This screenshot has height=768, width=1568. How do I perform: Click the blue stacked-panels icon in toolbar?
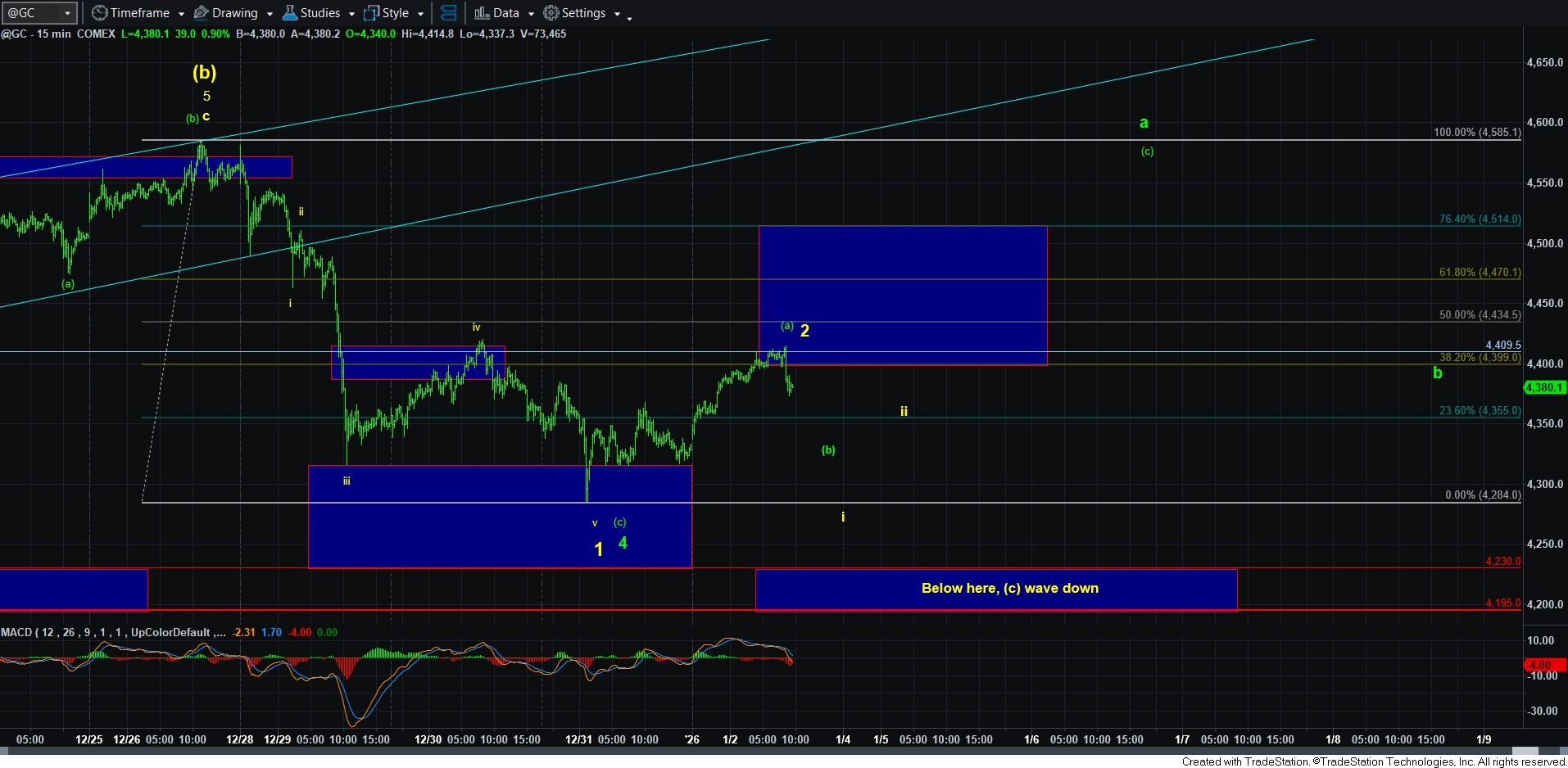[448, 13]
